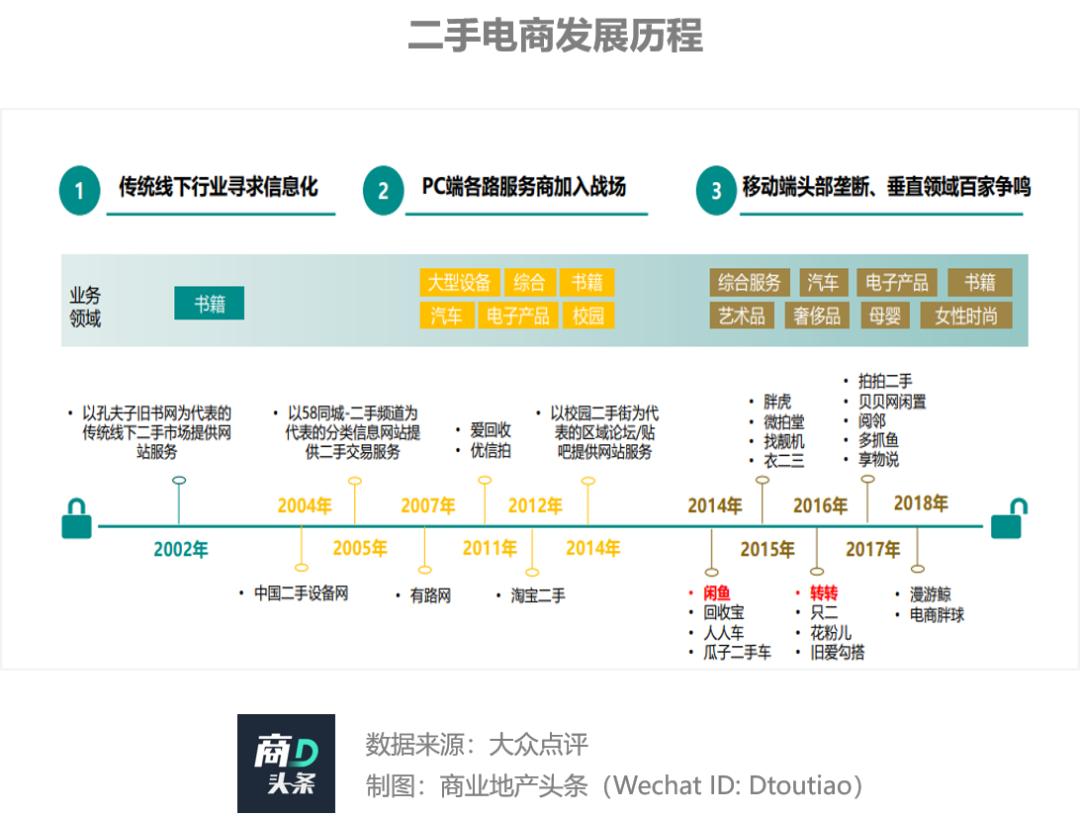Click the 只二 entry
1080x816 pixels.
coord(824,612)
